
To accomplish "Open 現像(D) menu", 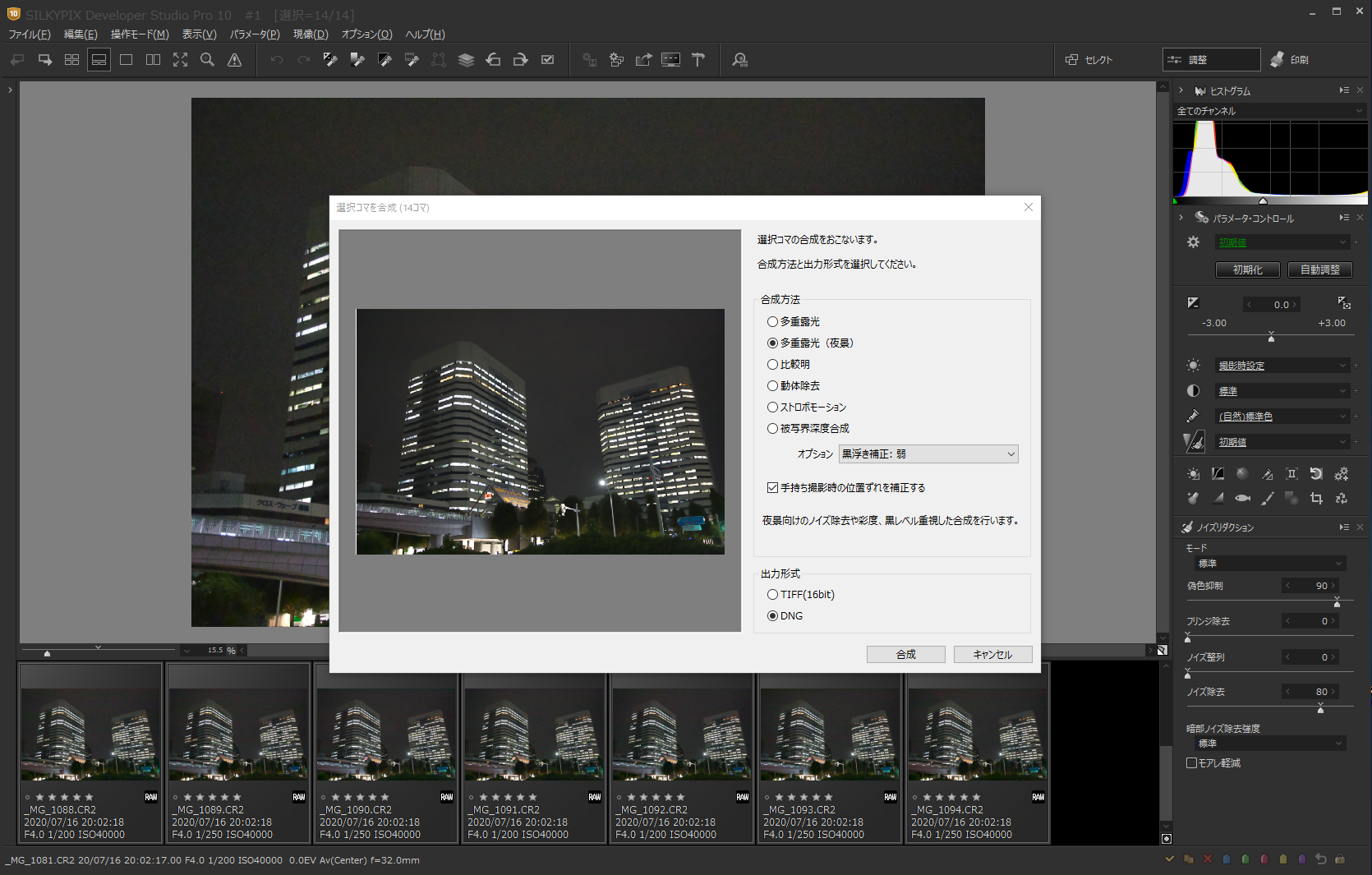I will tap(311, 35).
